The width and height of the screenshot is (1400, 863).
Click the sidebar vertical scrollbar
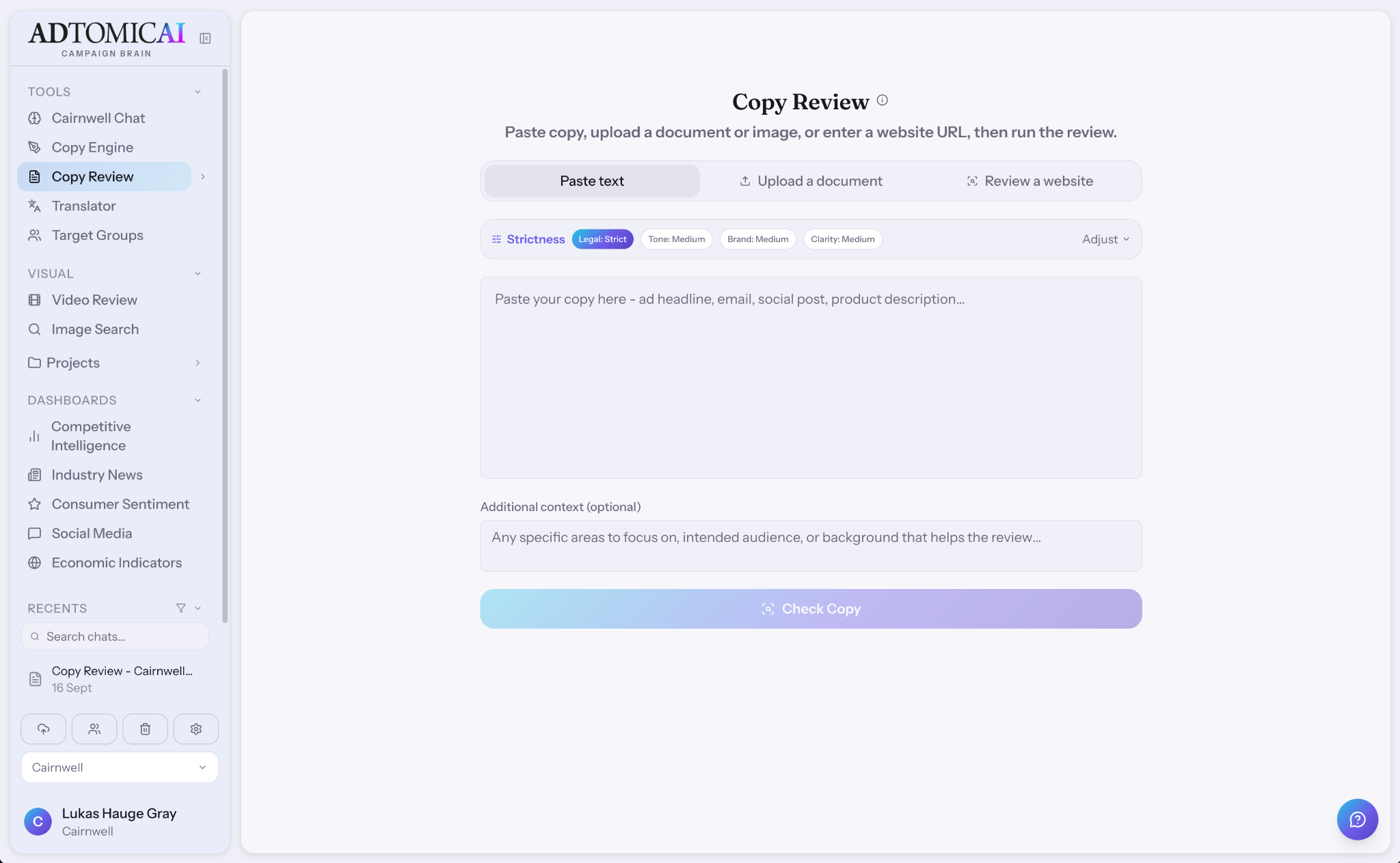click(x=225, y=346)
